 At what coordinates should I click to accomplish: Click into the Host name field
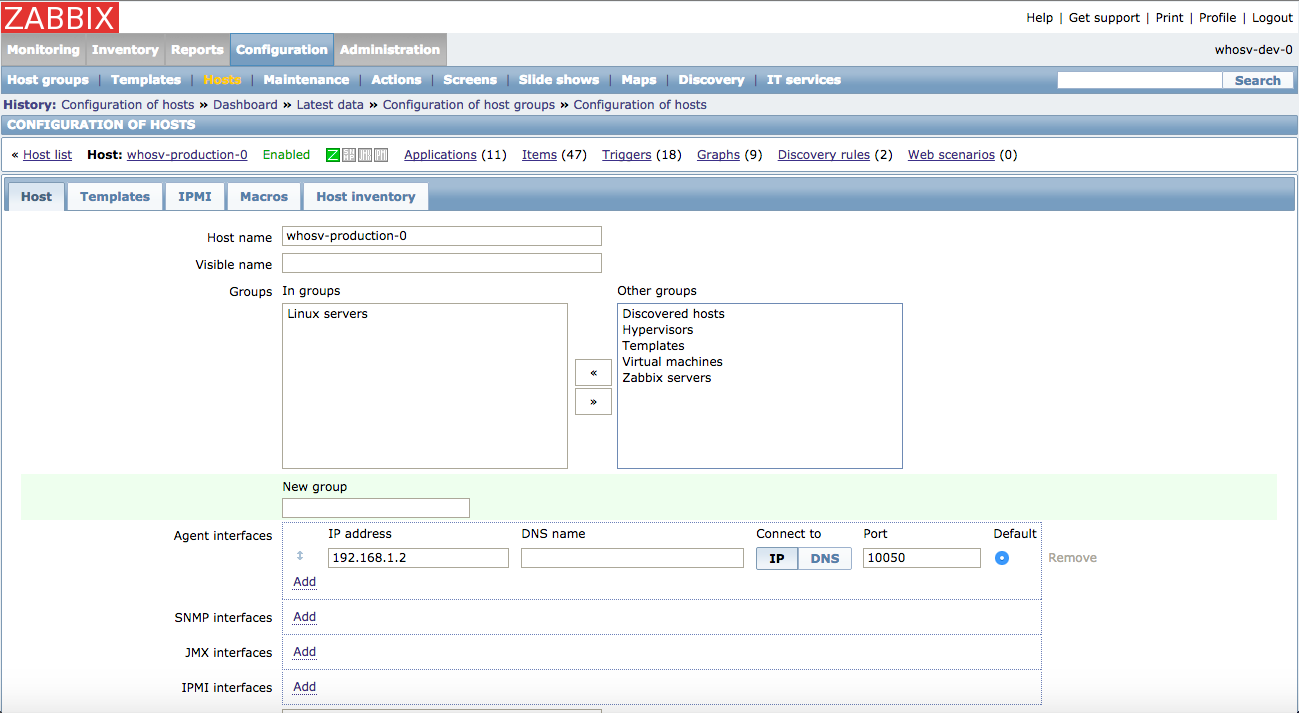[x=442, y=236]
